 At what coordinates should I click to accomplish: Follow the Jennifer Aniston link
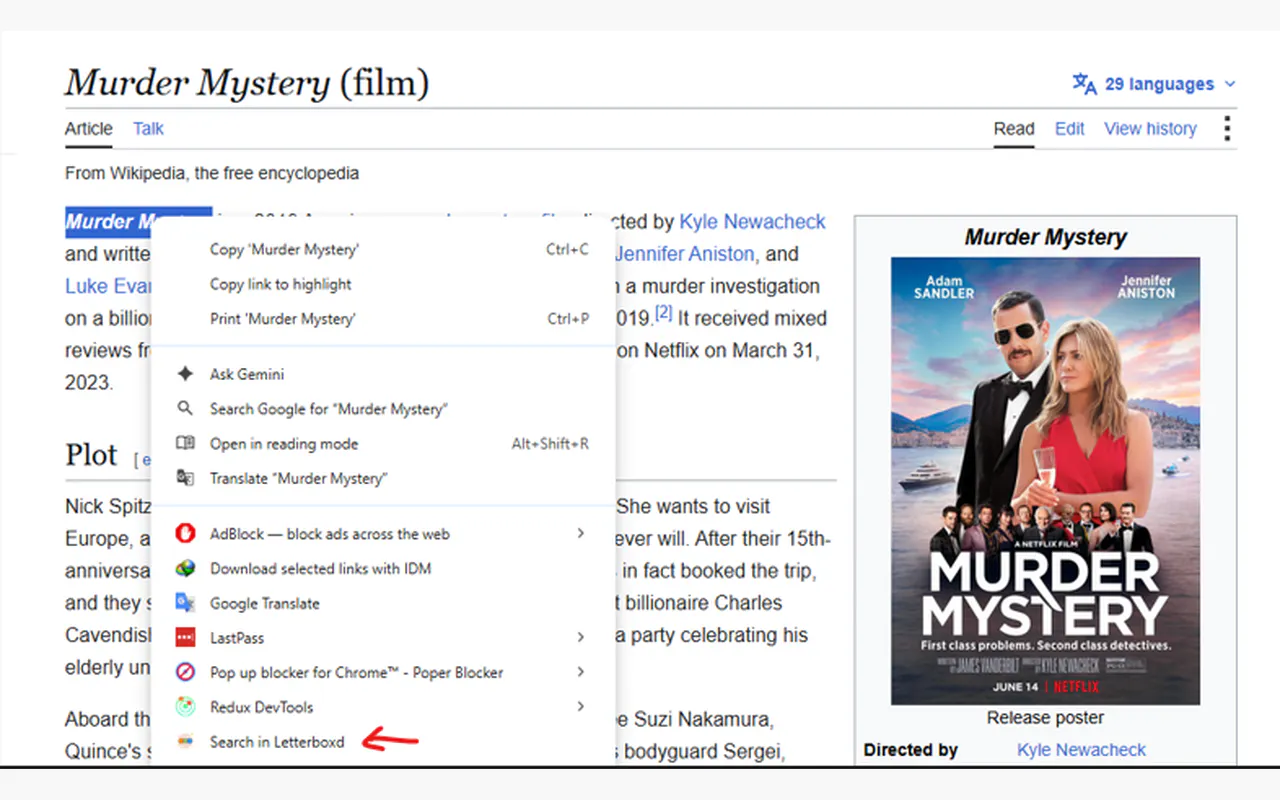point(685,254)
